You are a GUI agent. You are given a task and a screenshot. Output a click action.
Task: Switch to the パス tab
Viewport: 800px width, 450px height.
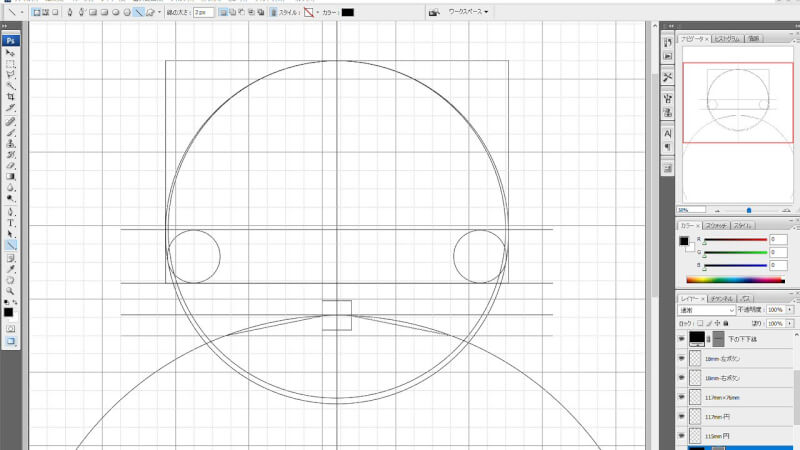pos(745,299)
